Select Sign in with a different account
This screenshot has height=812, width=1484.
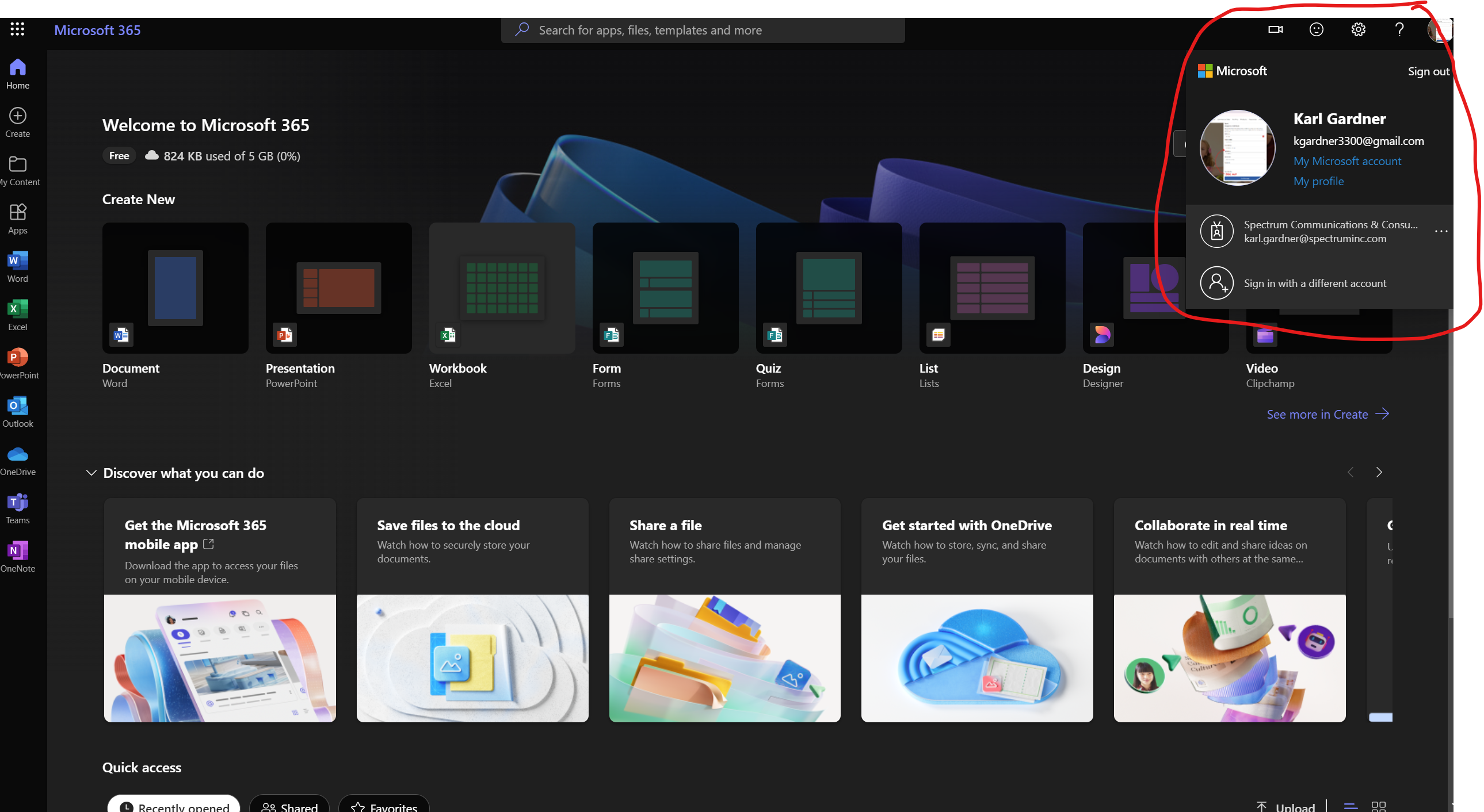point(1319,283)
